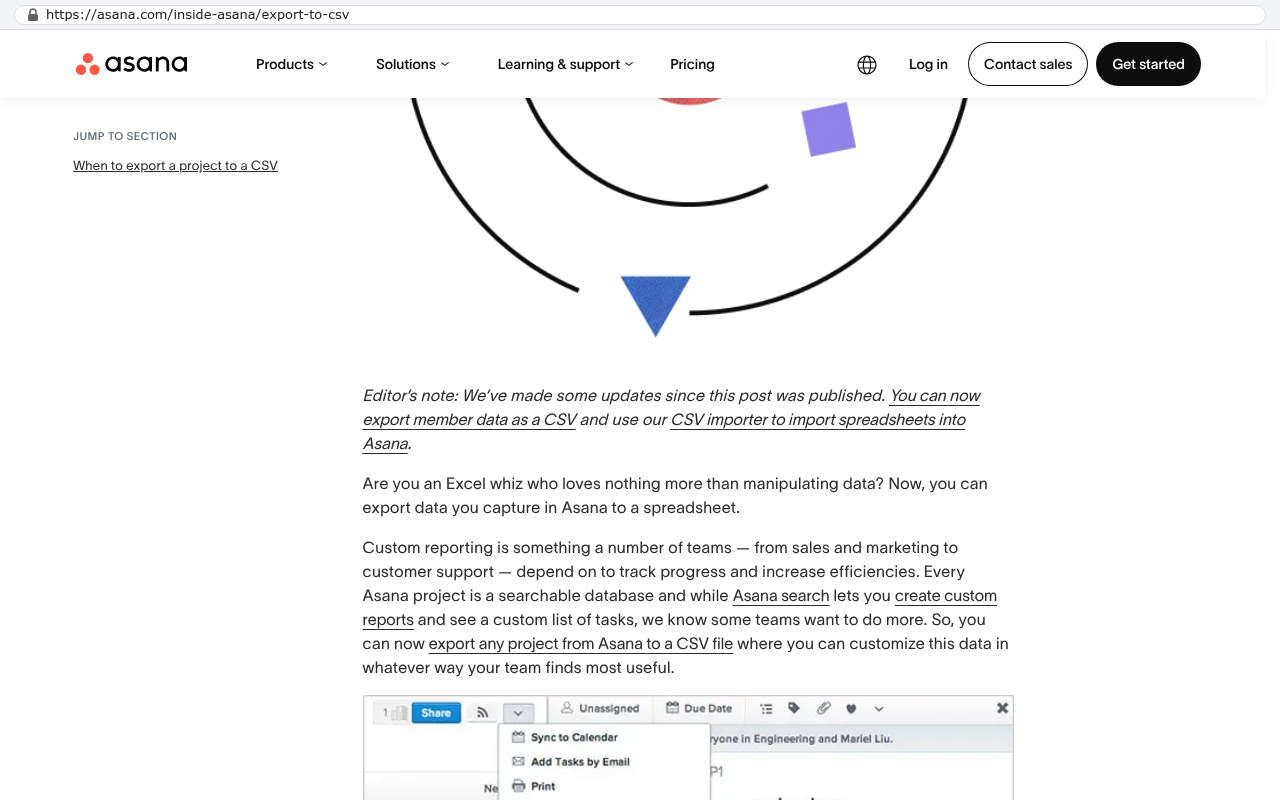Click the dropdown arrow beside the RSS icon
This screenshot has width=1280, height=800.
[517, 713]
